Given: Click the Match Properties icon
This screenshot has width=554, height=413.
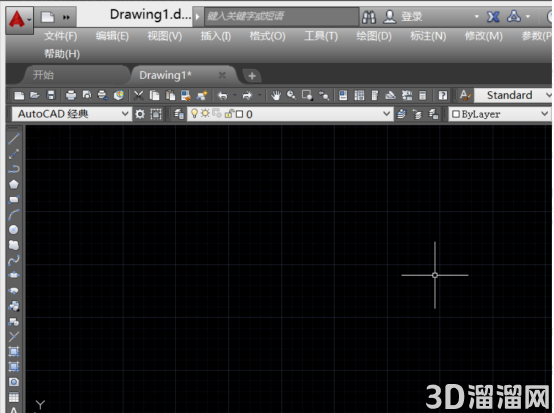Looking at the screenshot, I should pyautogui.click(x=186, y=95).
